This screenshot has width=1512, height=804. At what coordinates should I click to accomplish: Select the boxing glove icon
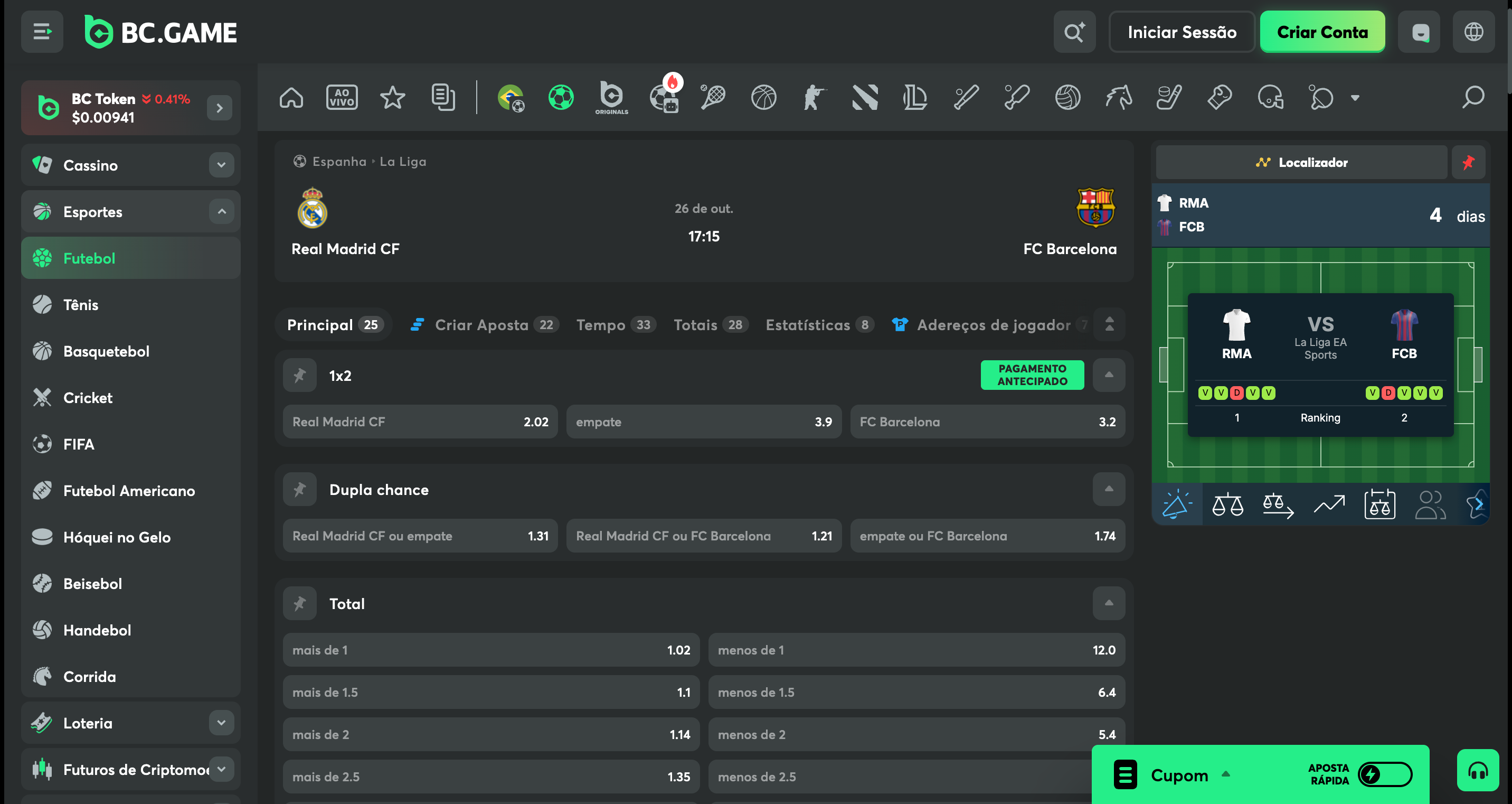tap(1220, 98)
